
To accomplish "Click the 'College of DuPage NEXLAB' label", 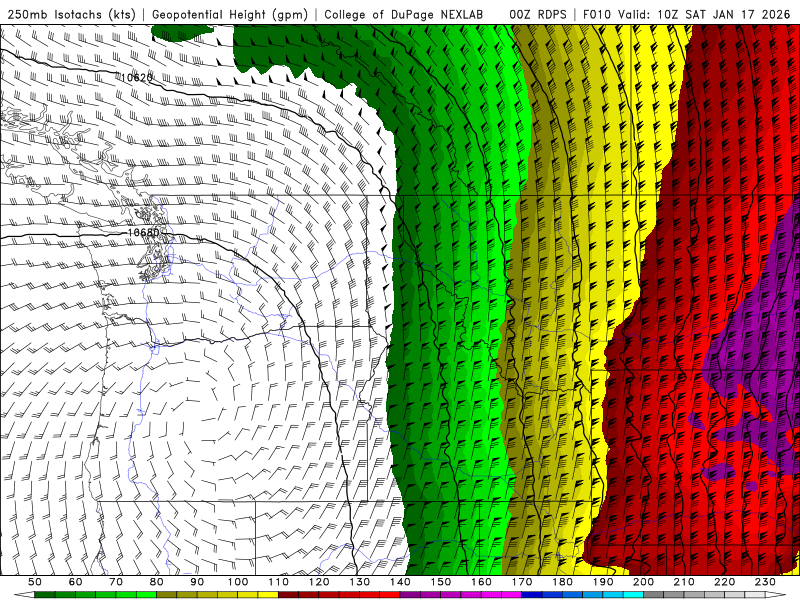I will pyautogui.click(x=403, y=15).
